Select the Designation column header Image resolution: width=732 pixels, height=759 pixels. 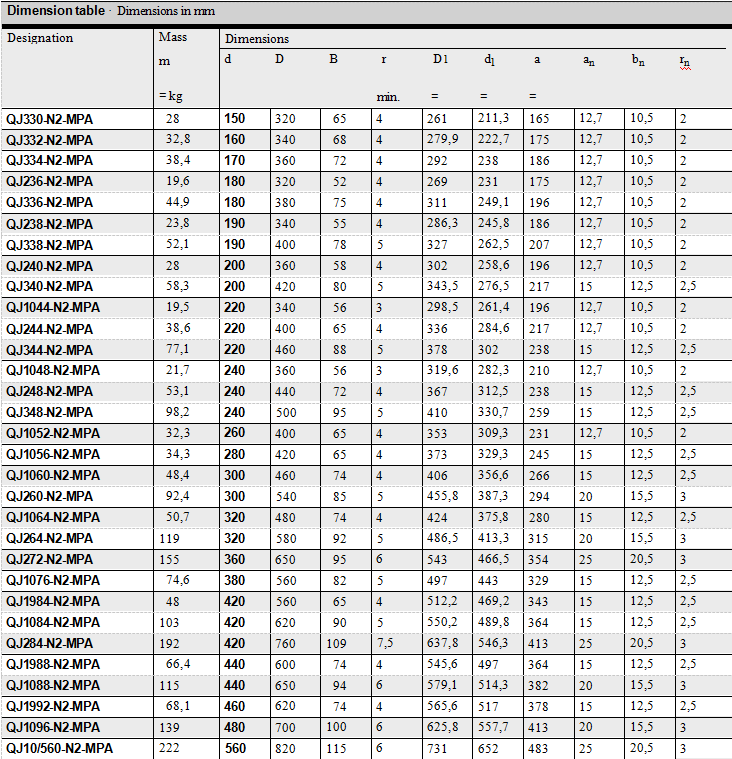(x=40, y=38)
